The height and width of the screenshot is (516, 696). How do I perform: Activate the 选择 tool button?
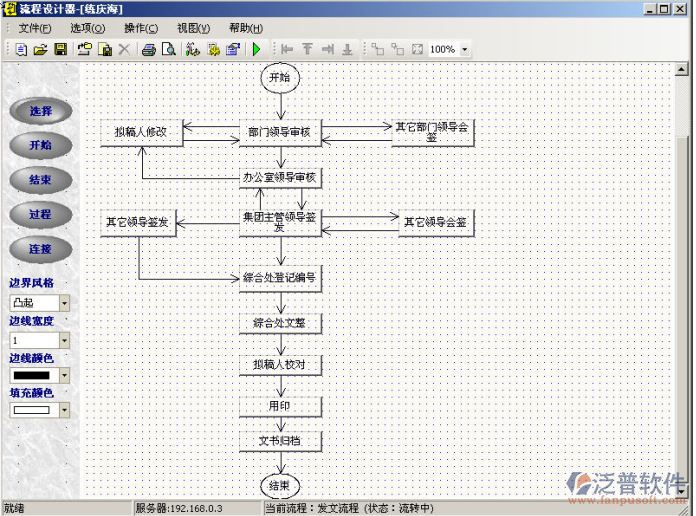(41, 111)
